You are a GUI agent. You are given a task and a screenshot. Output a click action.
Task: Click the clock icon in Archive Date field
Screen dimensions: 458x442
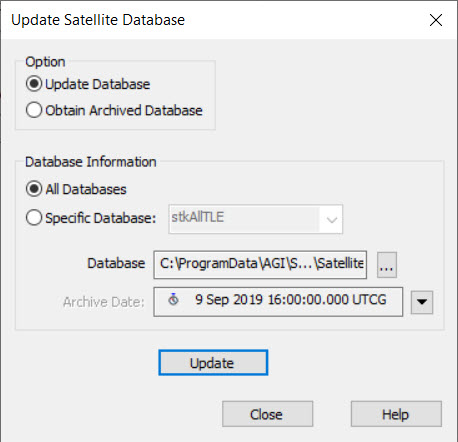(x=173, y=299)
